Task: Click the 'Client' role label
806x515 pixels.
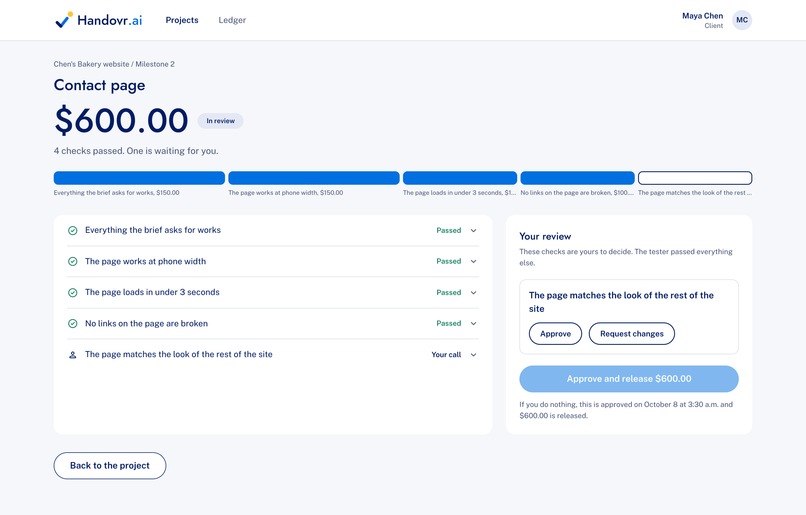Action: point(713,26)
